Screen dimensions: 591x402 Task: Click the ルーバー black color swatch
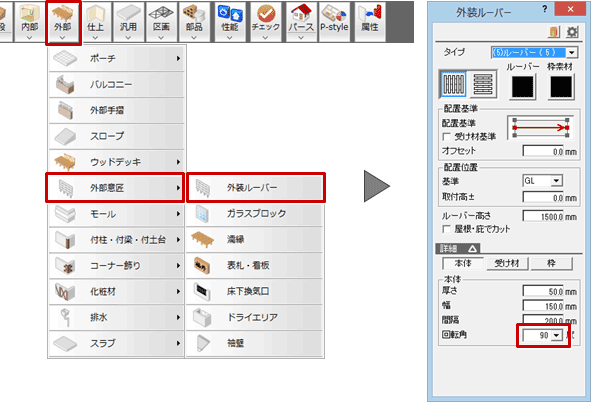pyautogui.click(x=523, y=87)
